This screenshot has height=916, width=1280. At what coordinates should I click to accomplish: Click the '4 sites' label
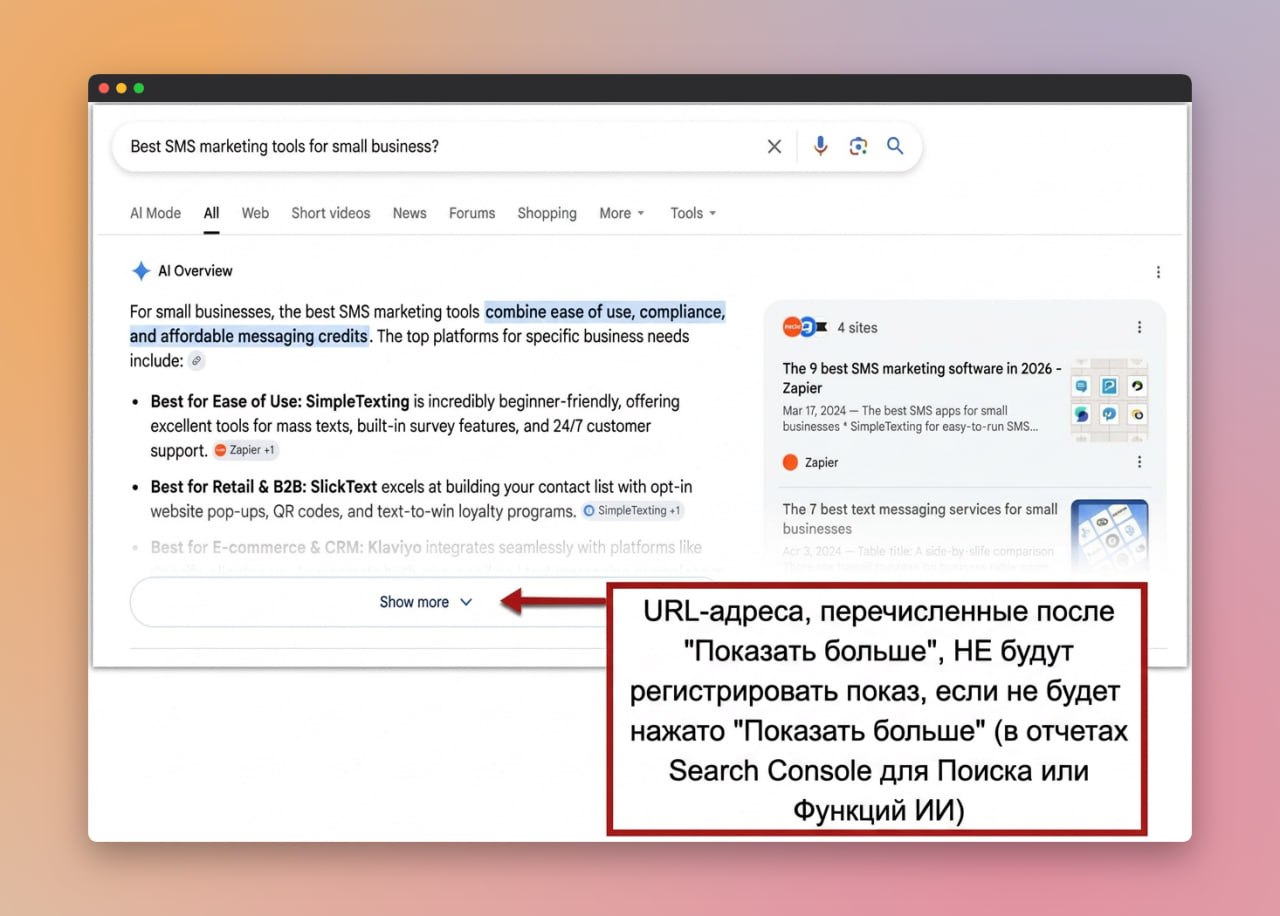857,327
